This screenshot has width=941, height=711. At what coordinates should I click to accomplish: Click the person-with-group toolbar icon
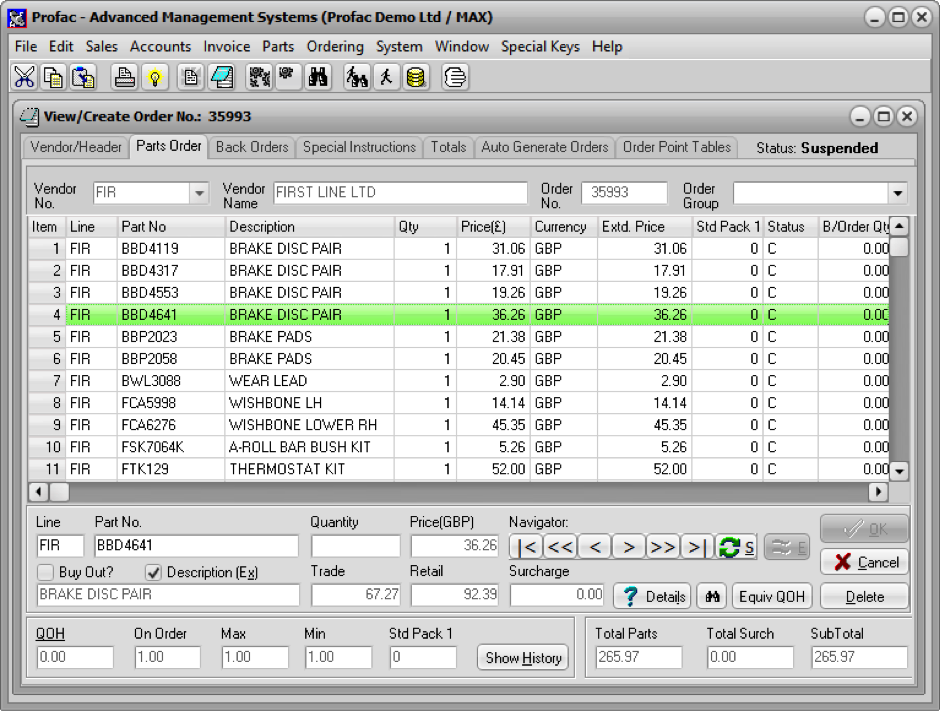click(x=357, y=77)
